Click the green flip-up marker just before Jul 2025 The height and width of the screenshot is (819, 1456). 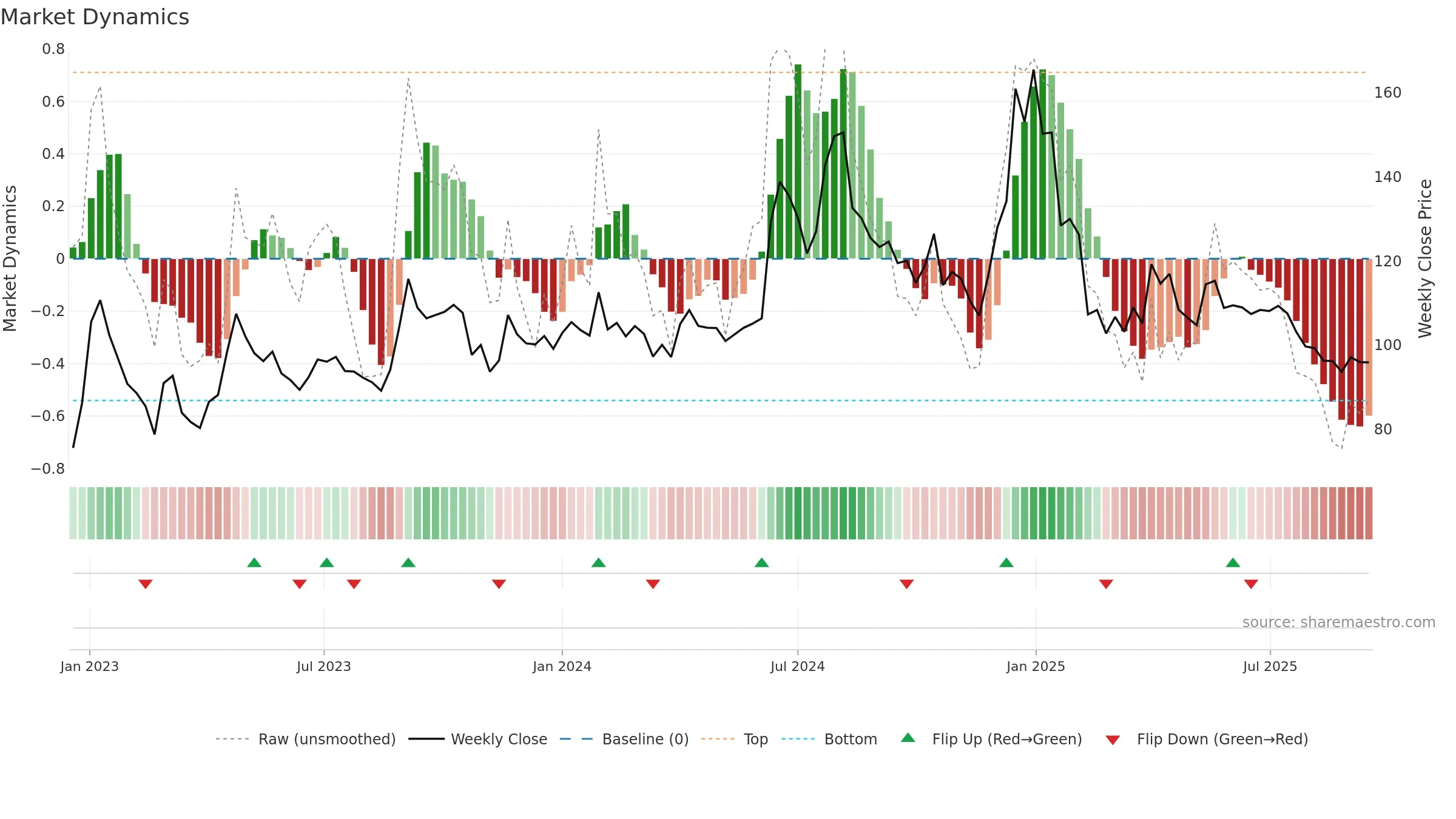(1233, 562)
